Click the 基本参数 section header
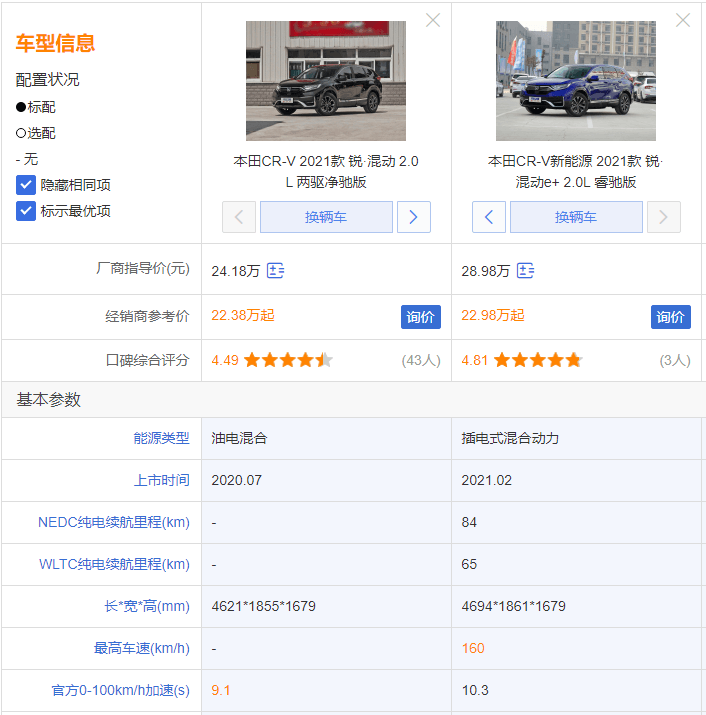The image size is (706, 715). pos(48,399)
